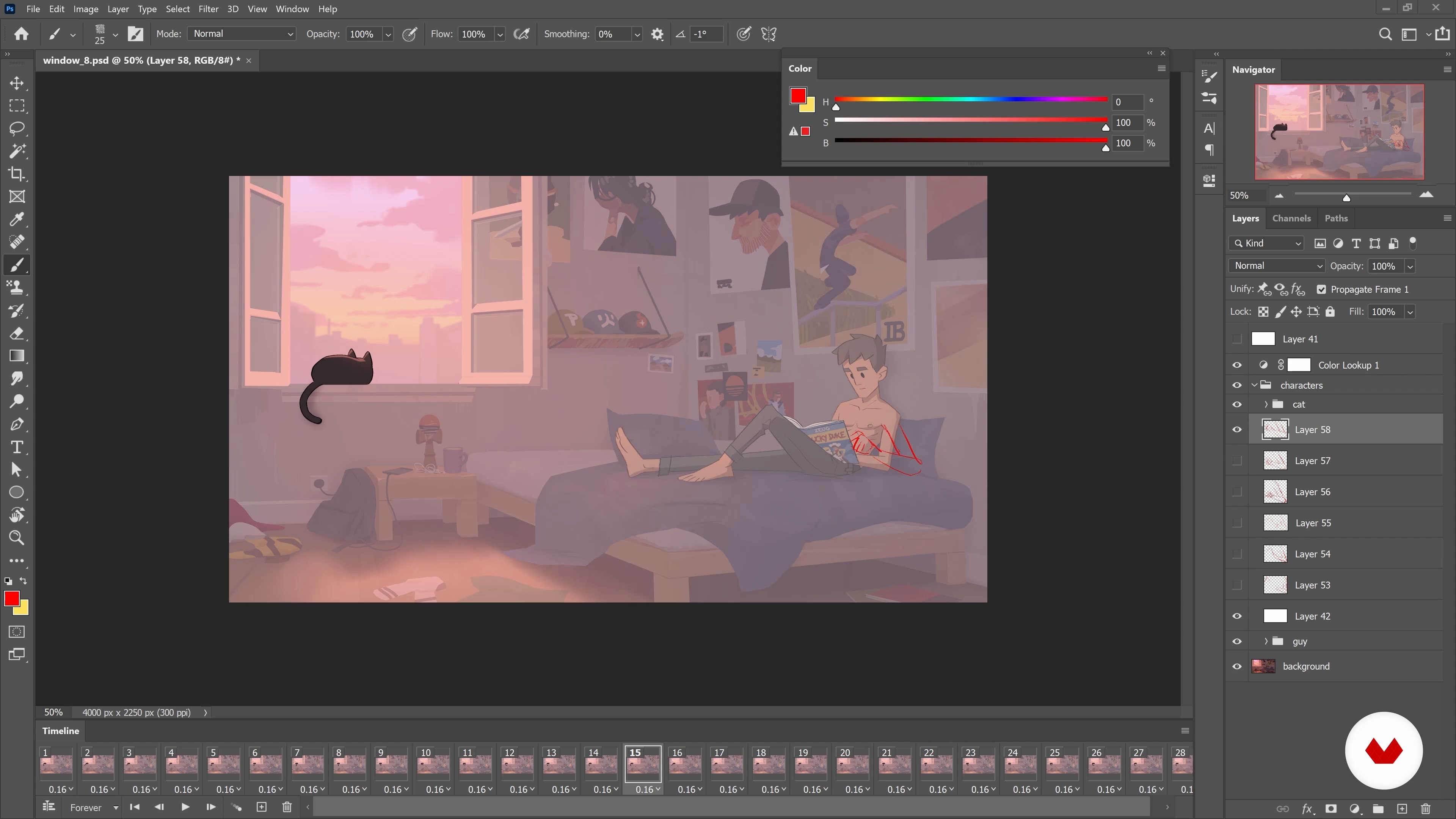Open the Filter menu
Viewport: 1456px width, 819px height.
coord(208,9)
